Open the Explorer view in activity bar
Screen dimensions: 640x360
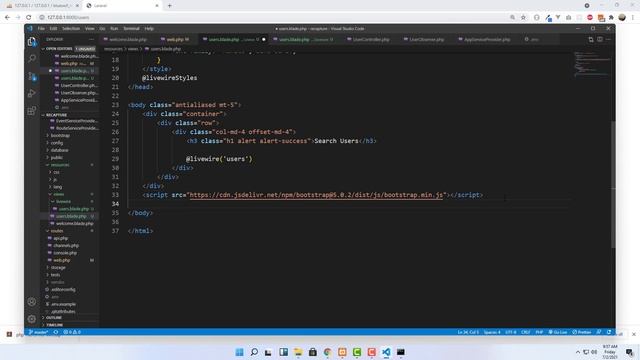(32, 42)
